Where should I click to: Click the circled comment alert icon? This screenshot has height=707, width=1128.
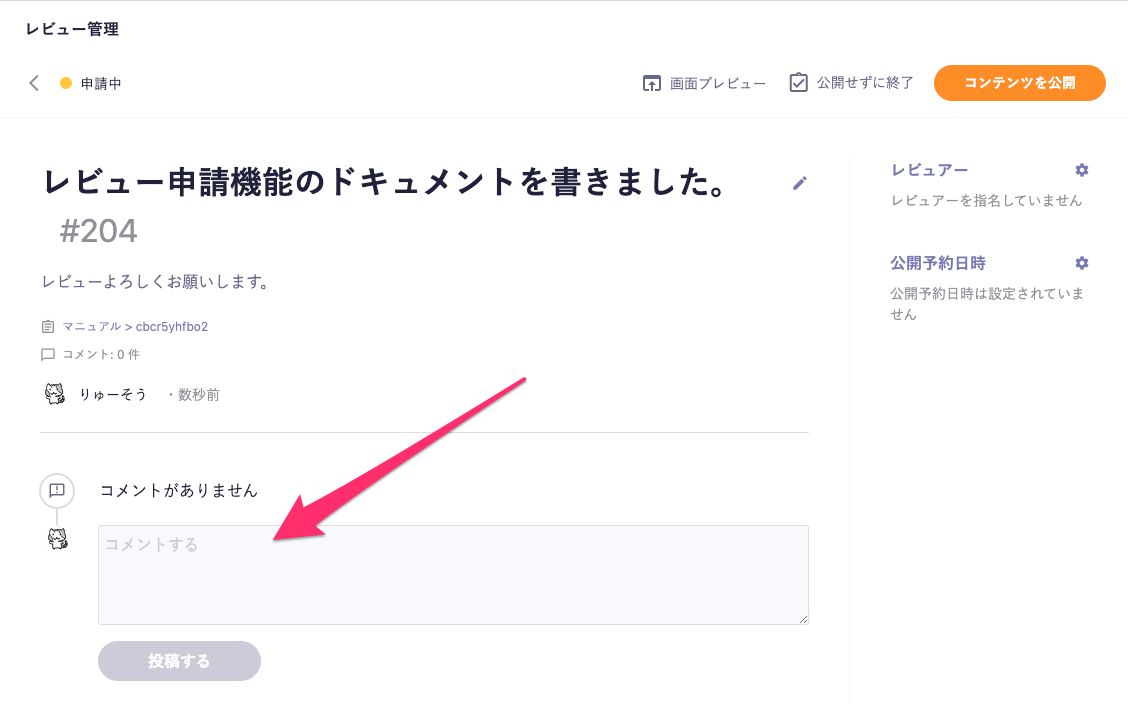coord(57,491)
